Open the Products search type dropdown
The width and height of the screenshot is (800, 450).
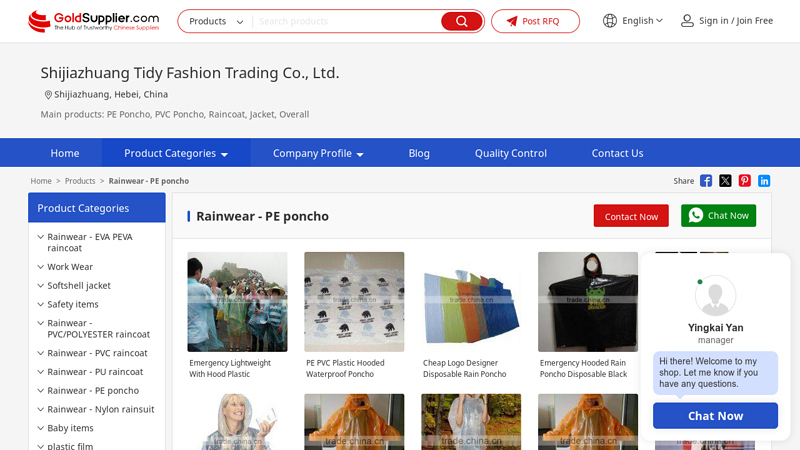pyautogui.click(x=216, y=21)
